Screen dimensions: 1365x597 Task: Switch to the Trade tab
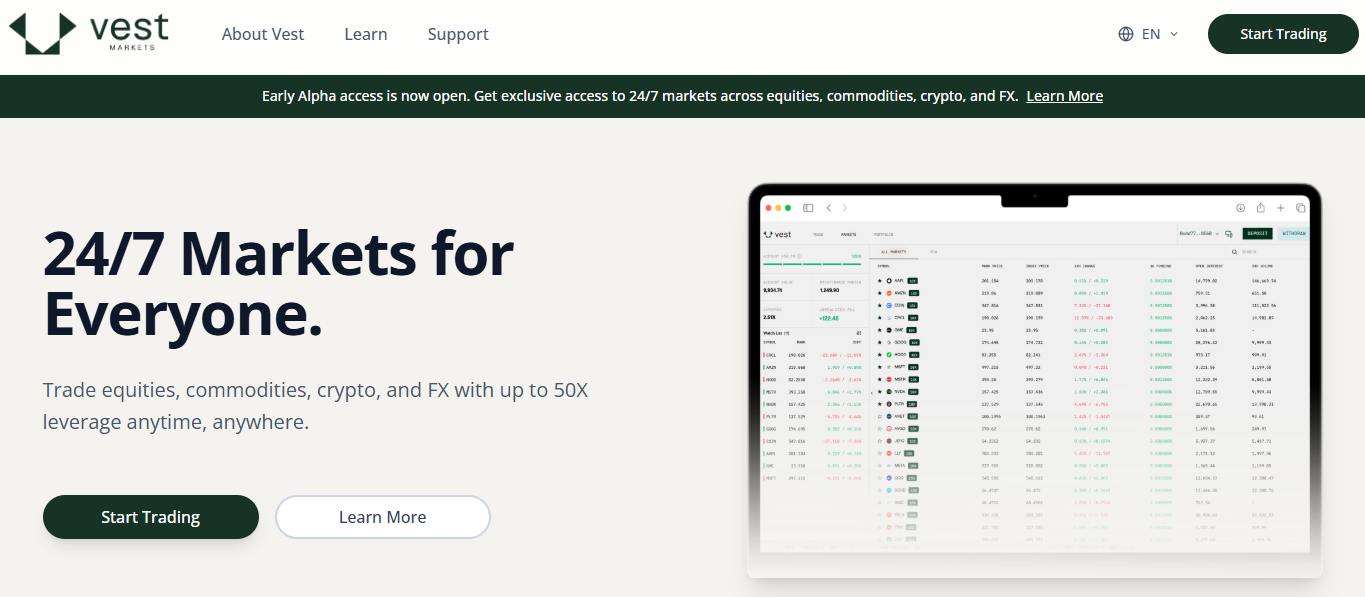tap(817, 234)
